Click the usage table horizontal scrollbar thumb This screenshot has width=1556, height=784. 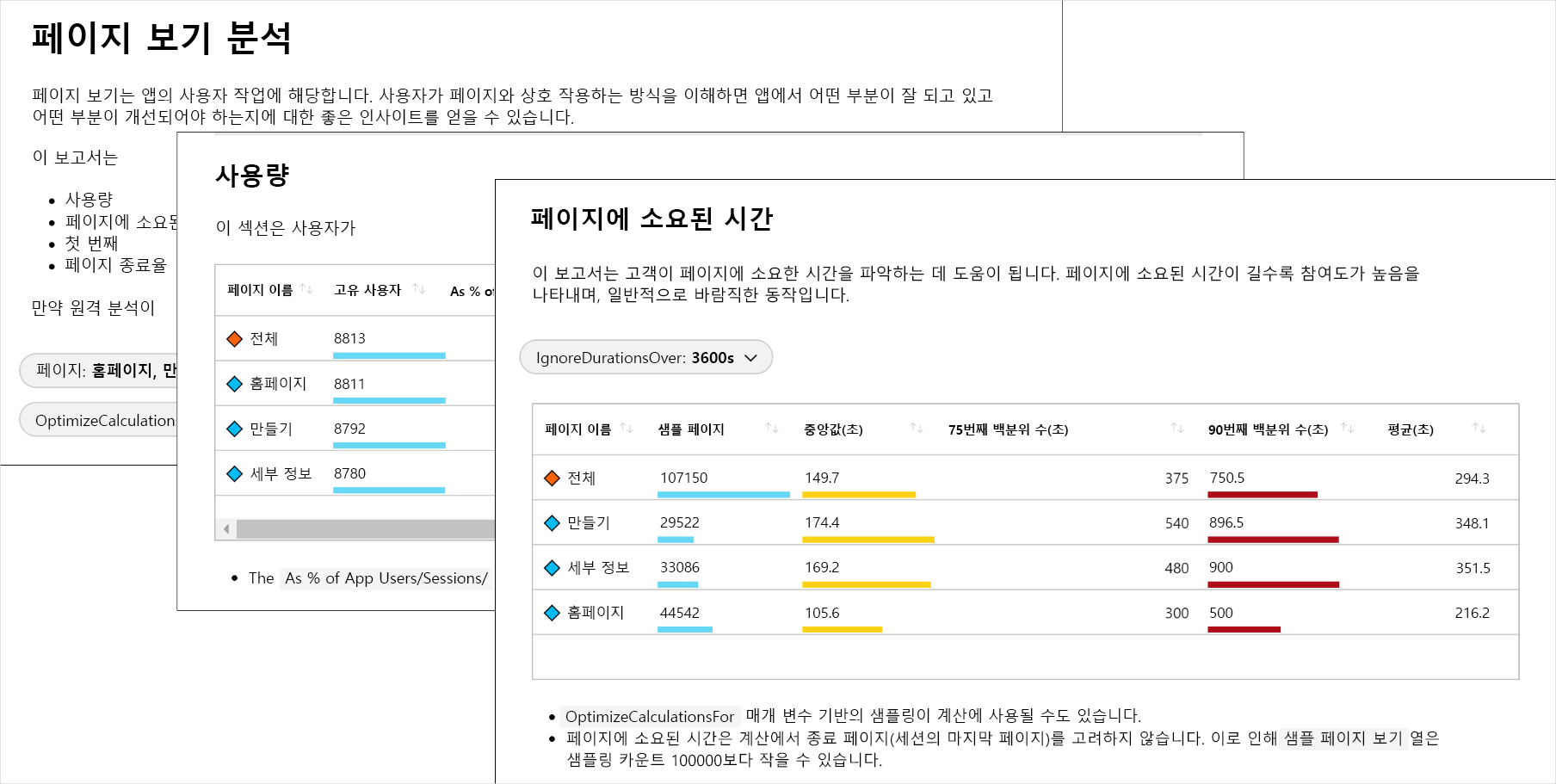(366, 529)
